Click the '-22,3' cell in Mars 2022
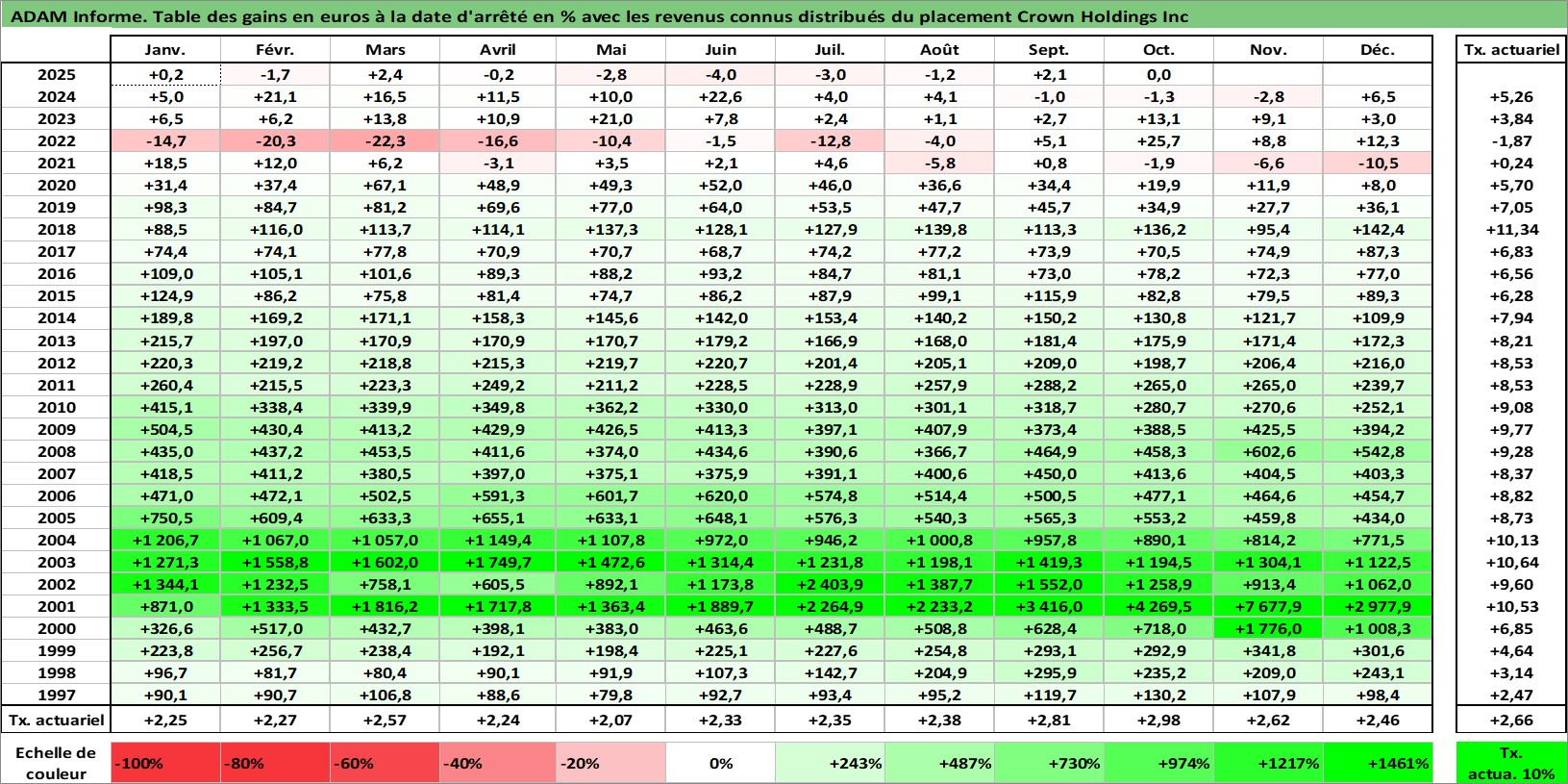1568x784 pixels. (x=385, y=141)
